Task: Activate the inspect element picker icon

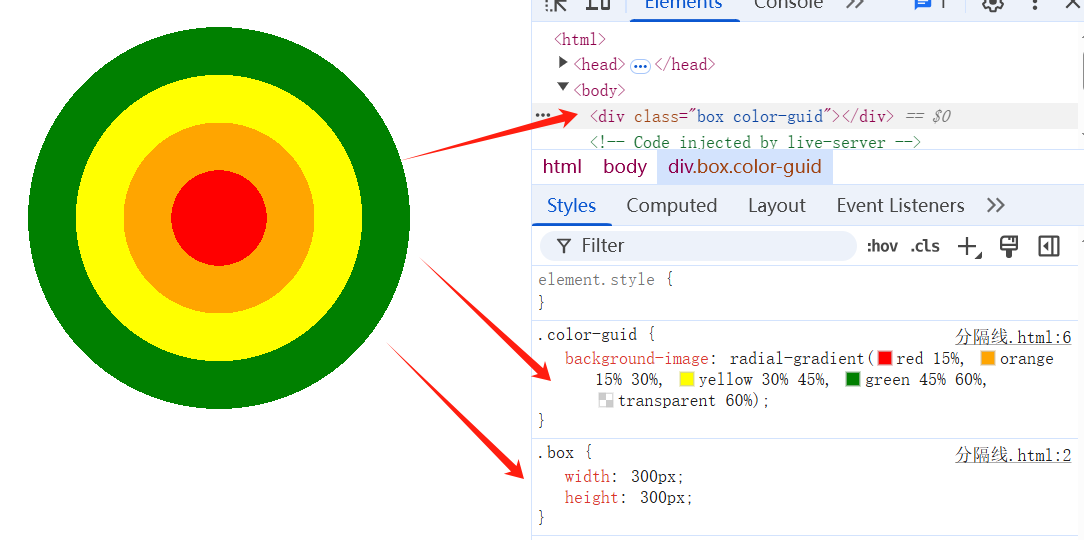Action: [x=556, y=4]
